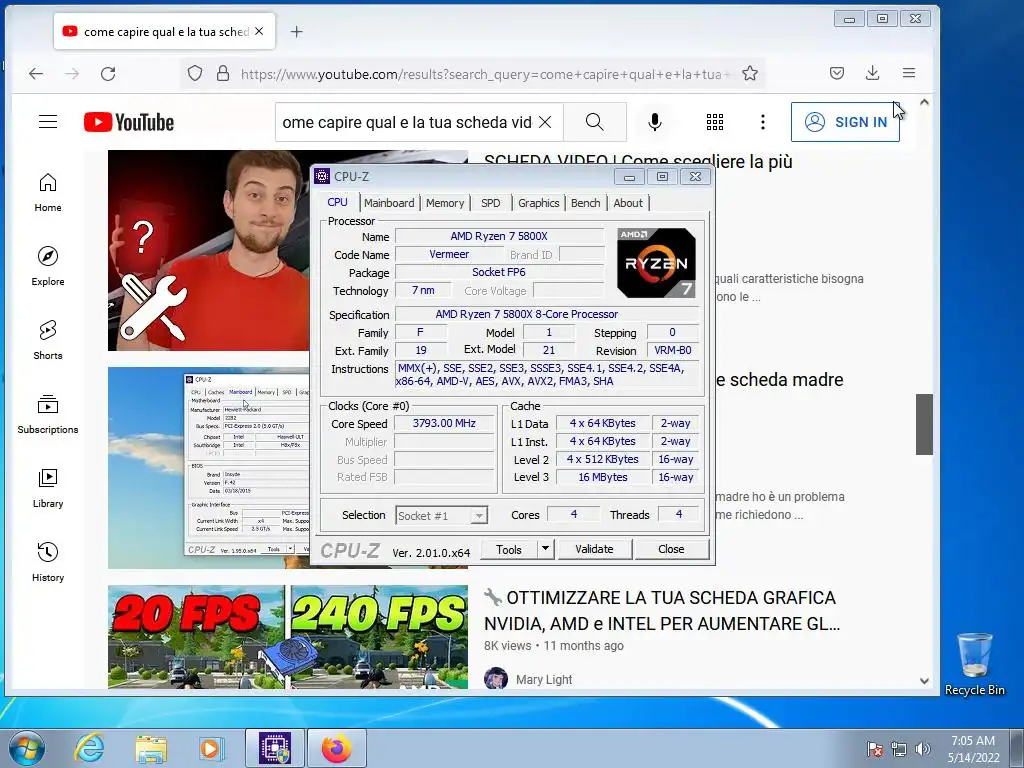This screenshot has height=768, width=1024.
Task: Bookmark this page with star icon
Action: click(750, 73)
